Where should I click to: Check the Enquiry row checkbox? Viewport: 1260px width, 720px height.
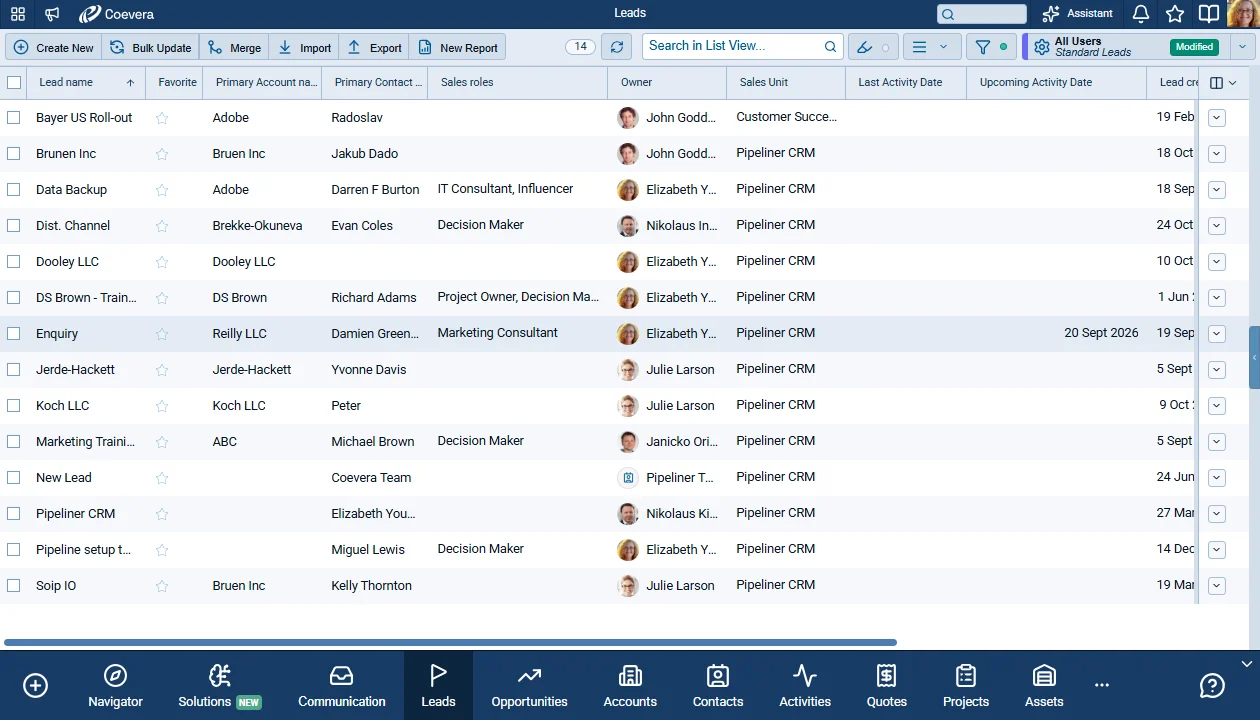[x=14, y=334]
